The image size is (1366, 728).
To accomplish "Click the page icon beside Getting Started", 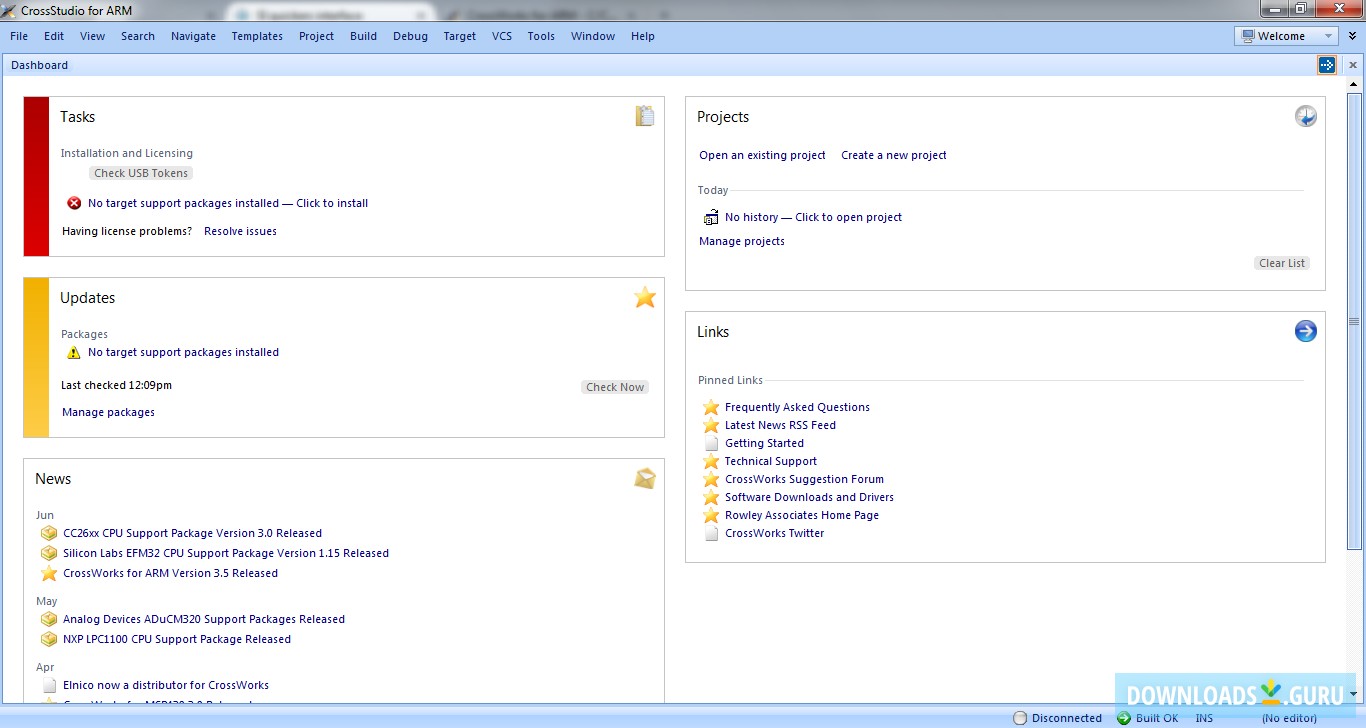I will pos(711,443).
